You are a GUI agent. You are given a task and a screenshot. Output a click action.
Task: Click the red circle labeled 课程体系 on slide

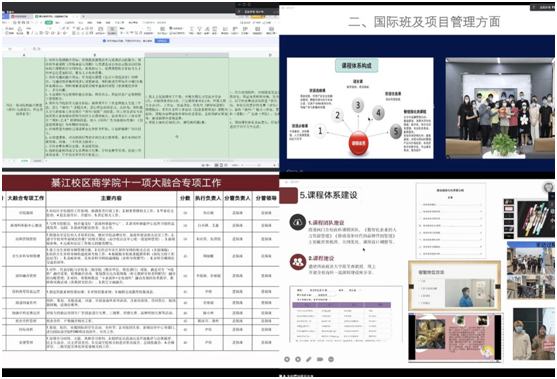(x=358, y=144)
